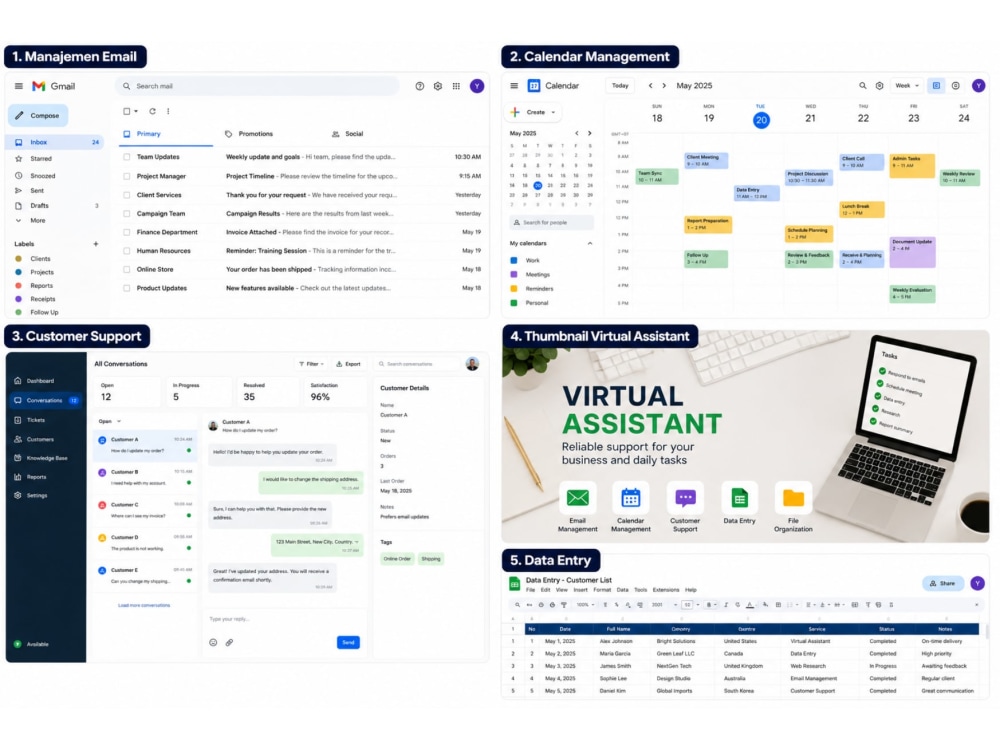
Task: Open Gmail more options three dots
Action: click(168, 111)
